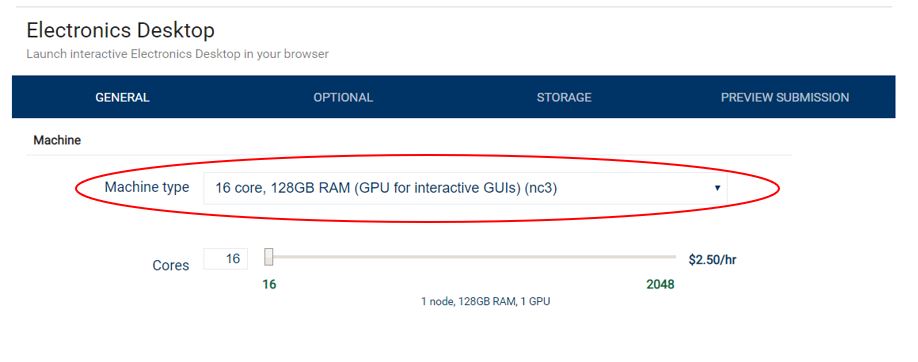918x362 pixels.
Task: Click the Machine type field label
Action: click(x=147, y=187)
